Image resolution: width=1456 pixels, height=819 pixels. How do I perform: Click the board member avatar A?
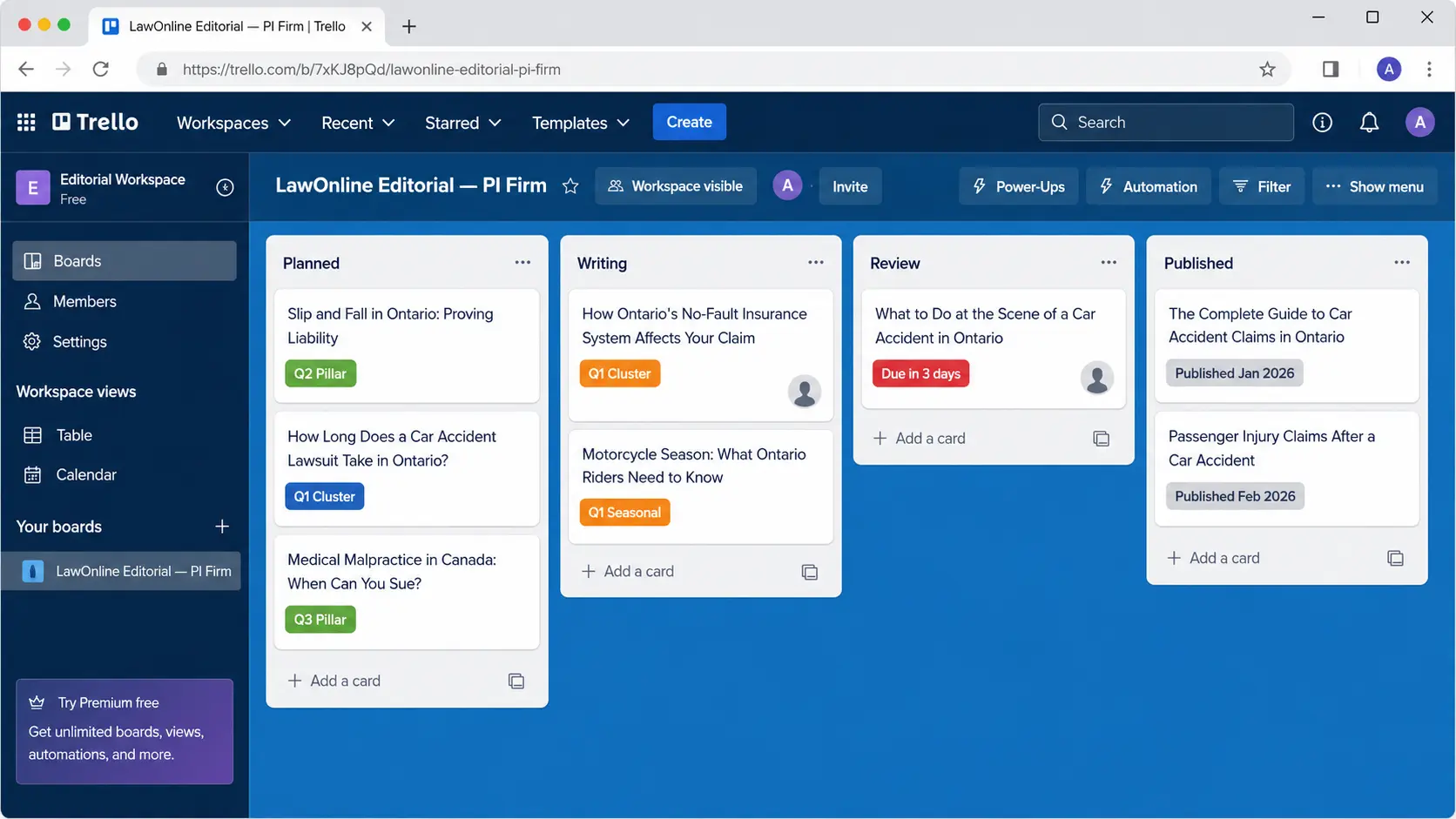[787, 185]
